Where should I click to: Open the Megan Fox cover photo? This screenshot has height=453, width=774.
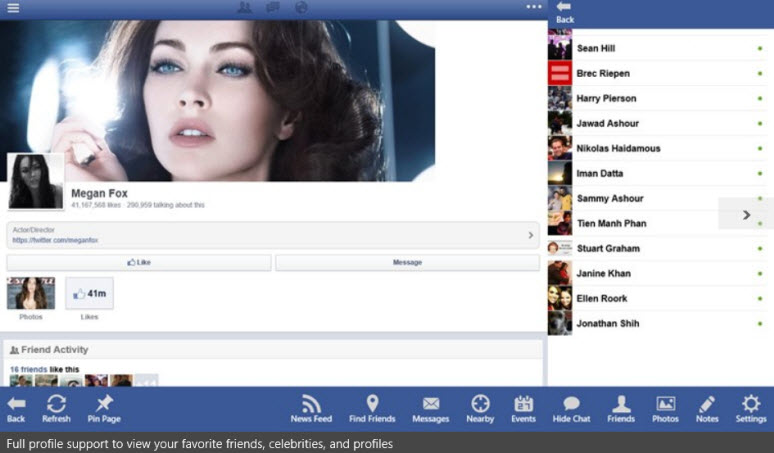217,101
